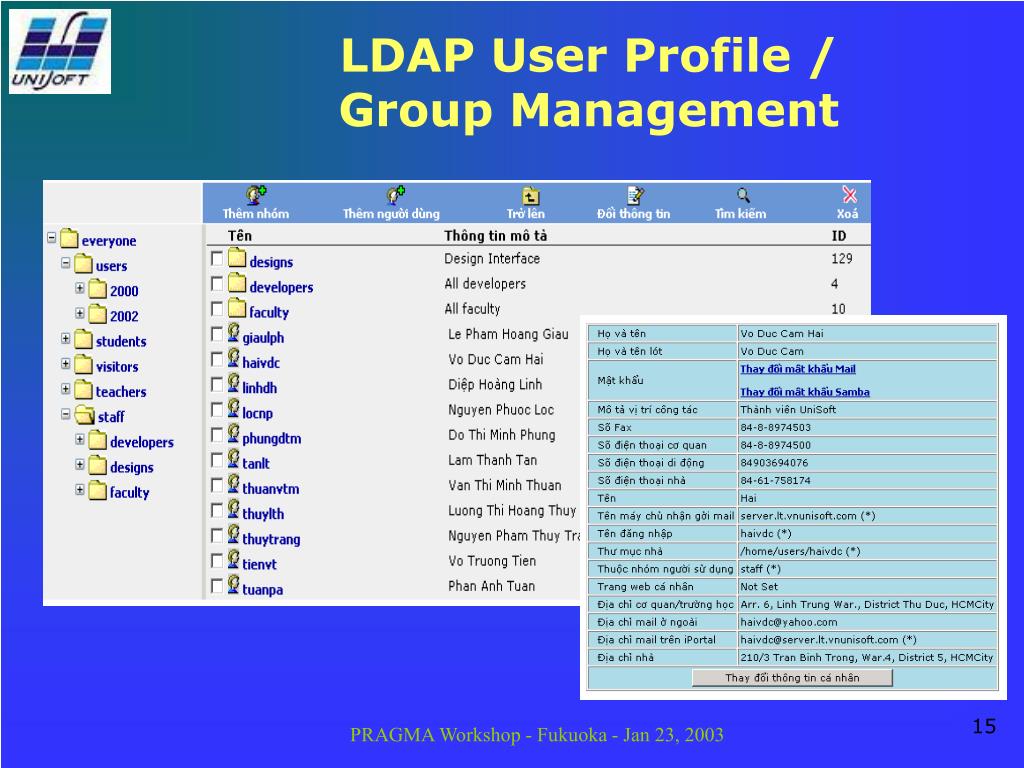
Task: Click the Tìm kiếm toolbar label
Action: coord(741,214)
